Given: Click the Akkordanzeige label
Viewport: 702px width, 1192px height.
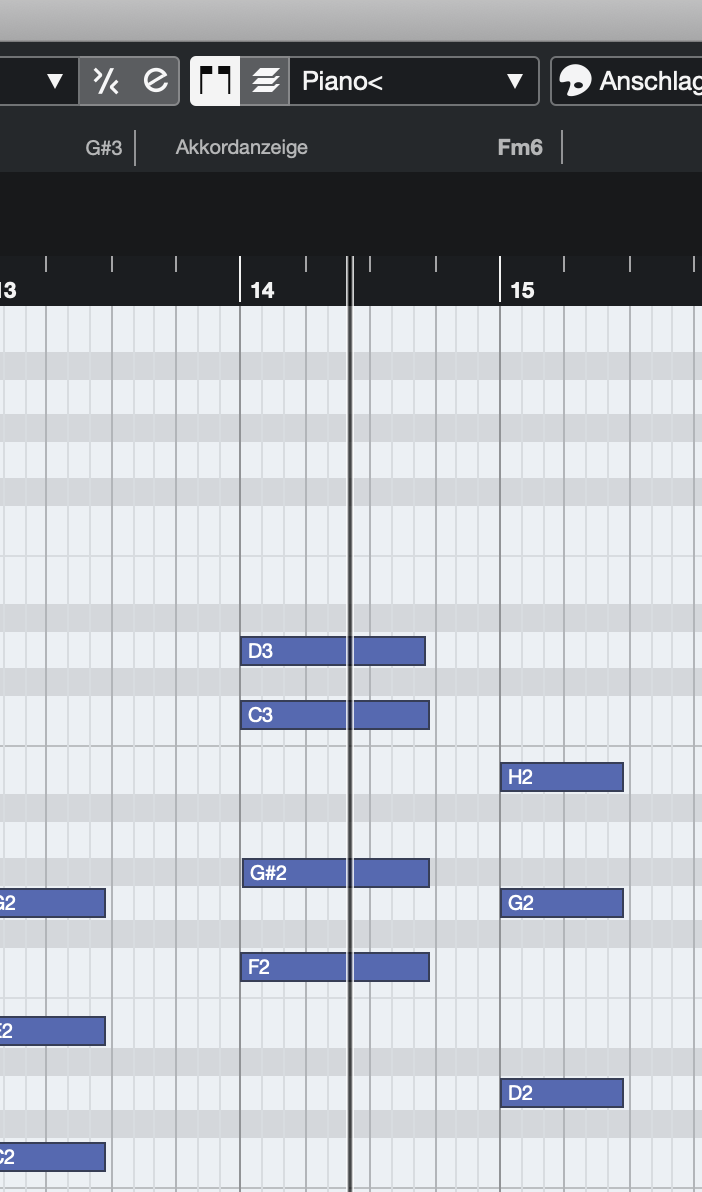Looking at the screenshot, I should (242, 148).
